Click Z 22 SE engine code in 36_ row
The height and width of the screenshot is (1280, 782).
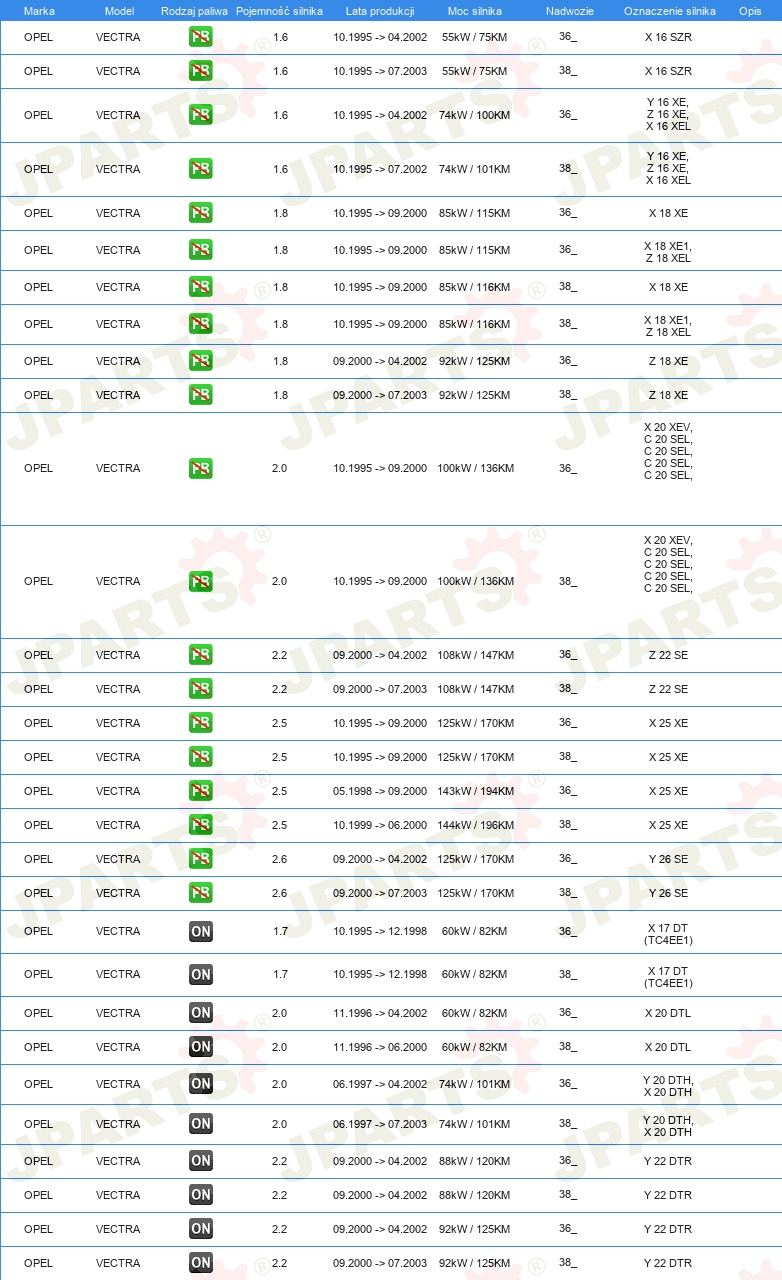668,655
